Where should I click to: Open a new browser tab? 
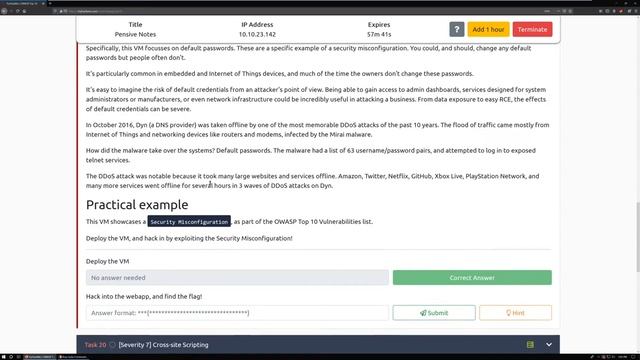(x=50, y=3)
